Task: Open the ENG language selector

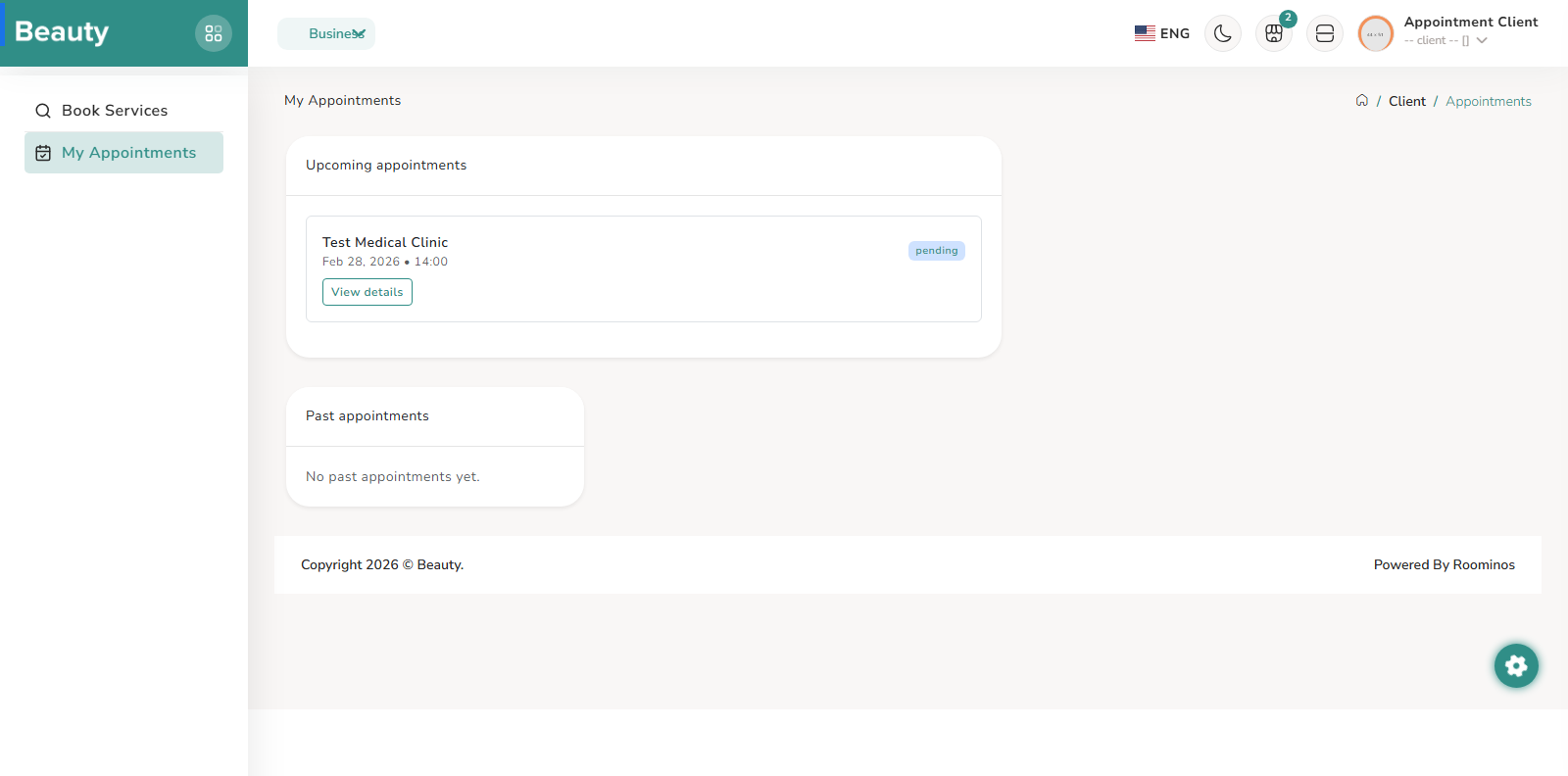Action: pyautogui.click(x=1162, y=33)
